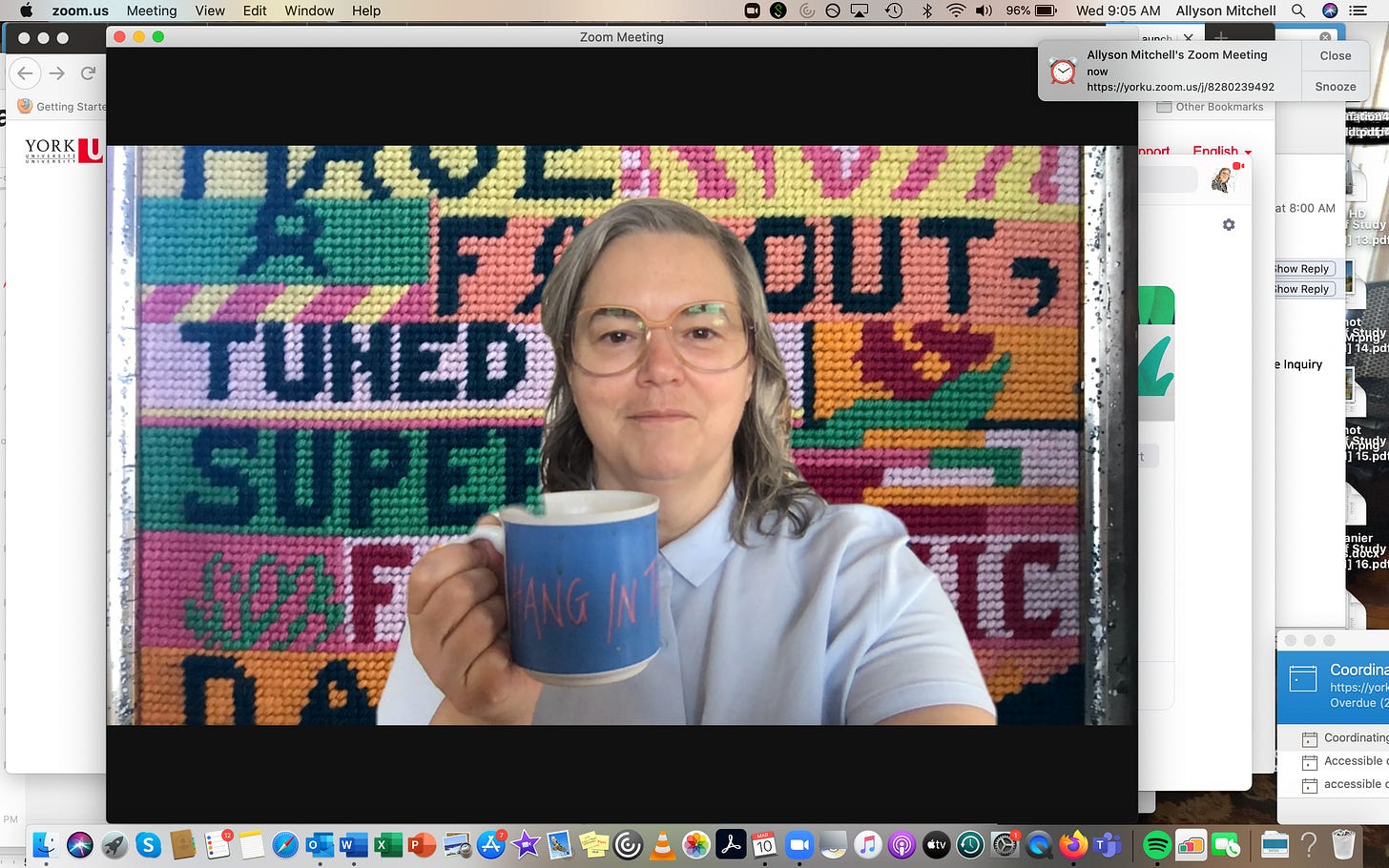
Task: Open Podcasts app in Dock
Action: [x=902, y=844]
